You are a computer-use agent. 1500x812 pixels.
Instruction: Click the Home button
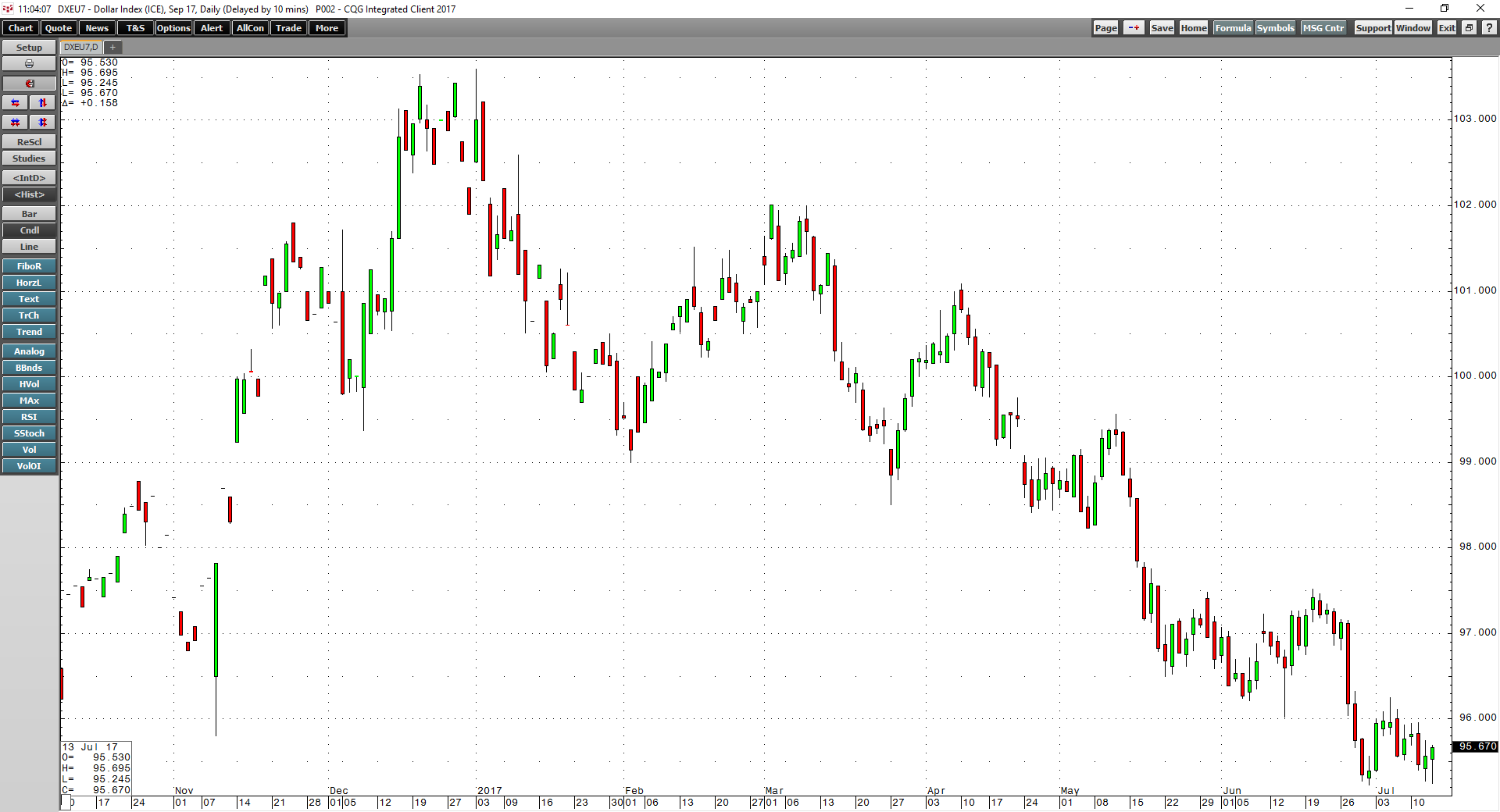pos(1194,28)
